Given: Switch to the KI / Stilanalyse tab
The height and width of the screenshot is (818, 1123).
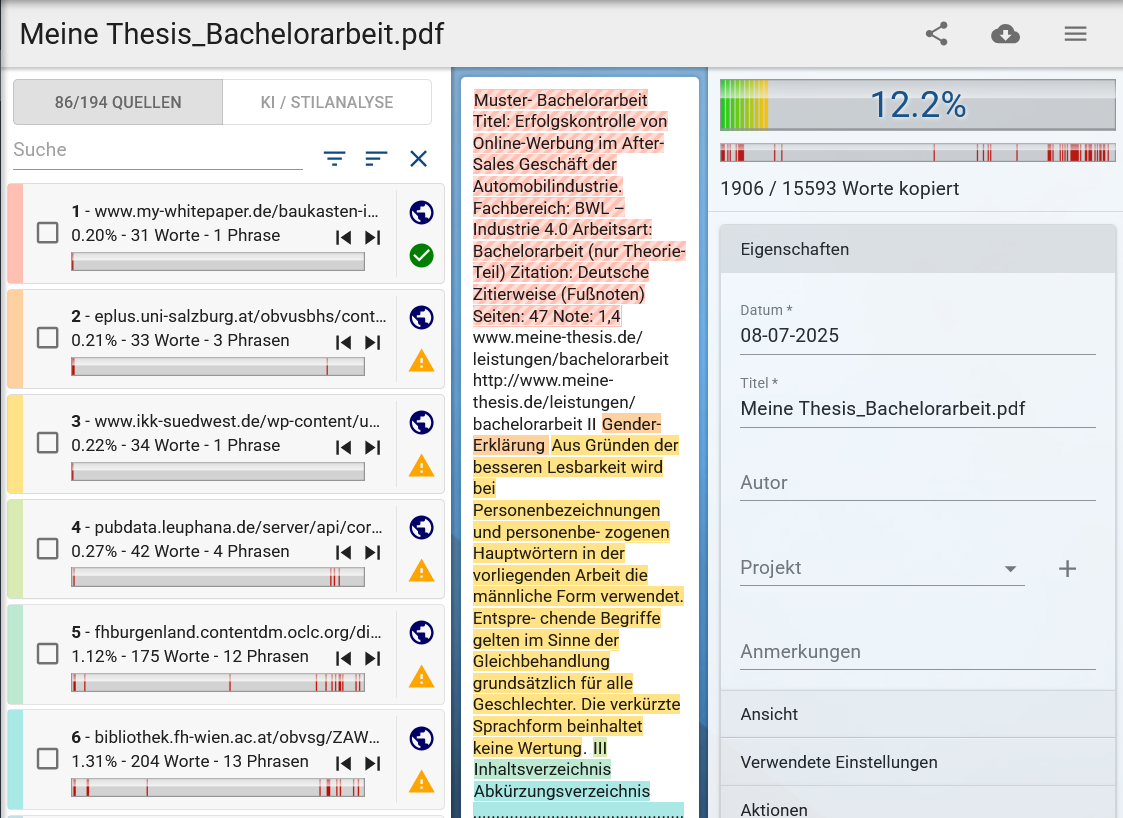Looking at the screenshot, I should pos(326,102).
